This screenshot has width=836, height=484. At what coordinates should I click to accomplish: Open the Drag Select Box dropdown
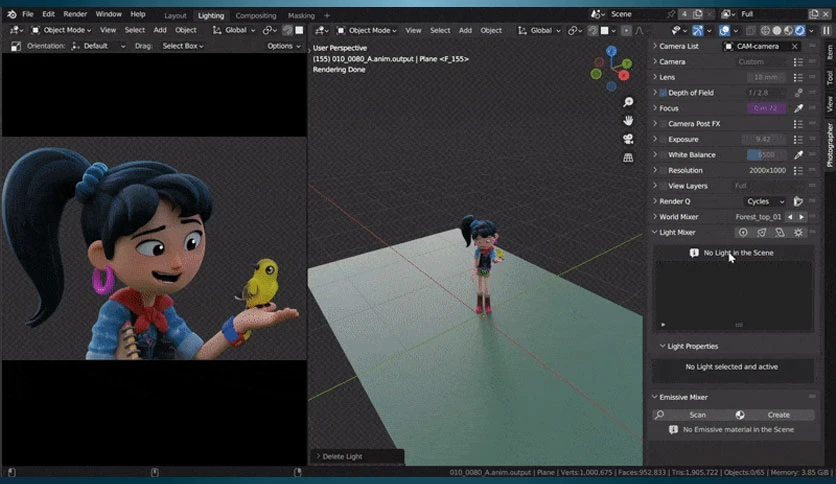click(x=182, y=46)
